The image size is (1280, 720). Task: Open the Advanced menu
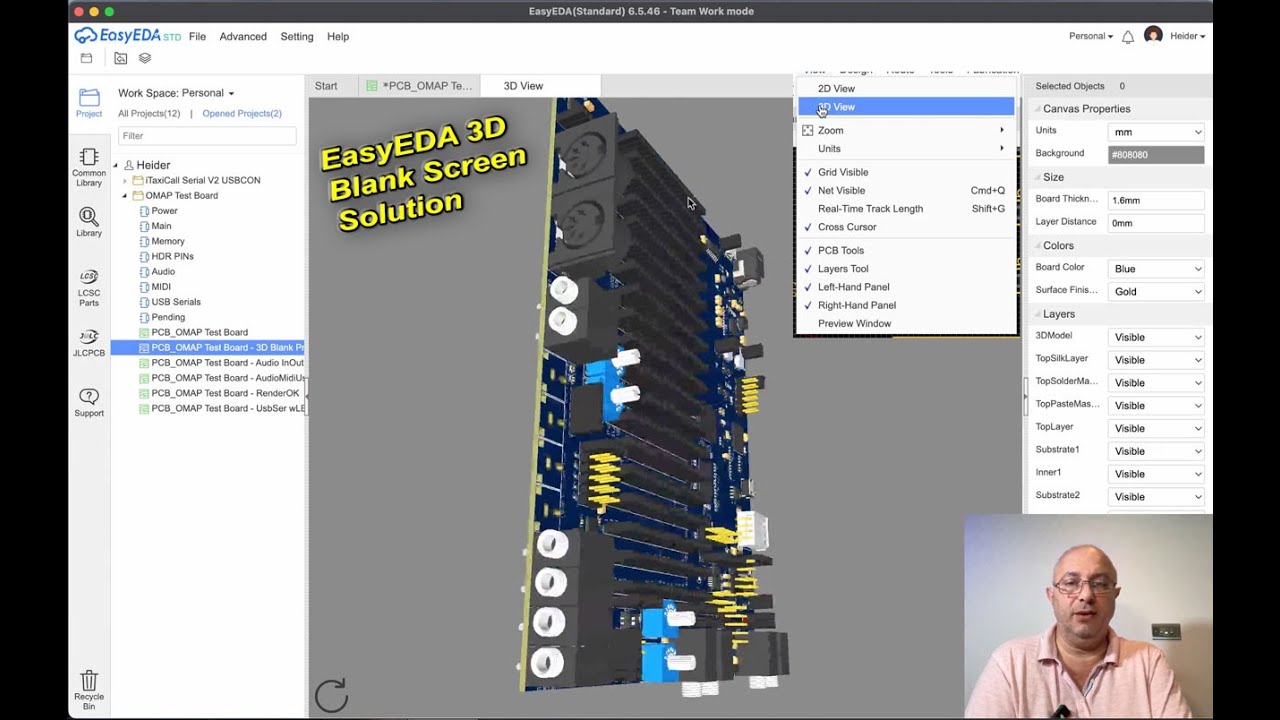point(243,36)
